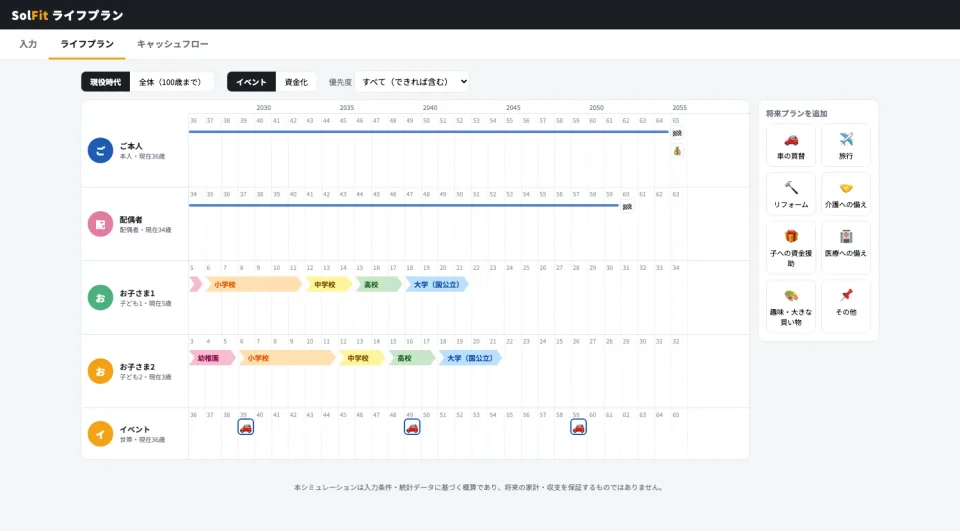
Task: Add その他 pin plan
Action: pyautogui.click(x=846, y=306)
